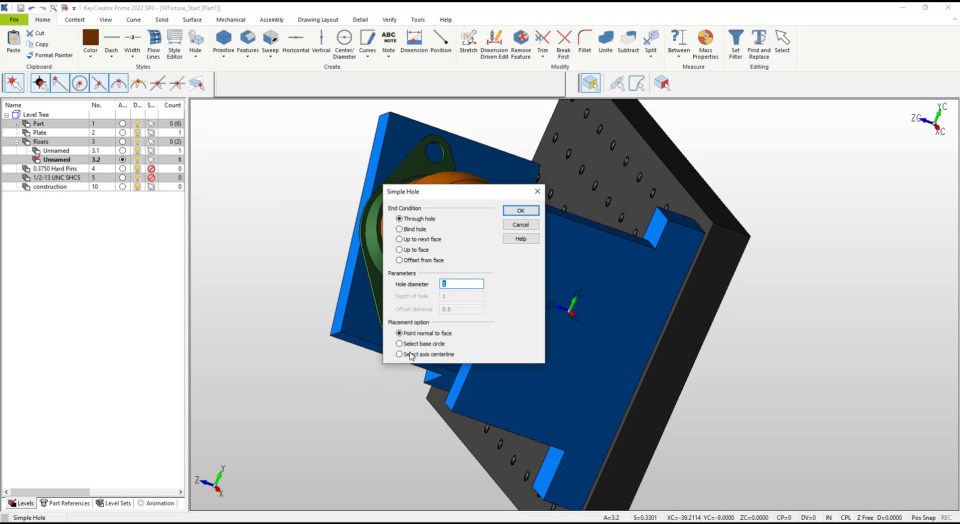Select the Break First tool
This screenshot has height=524, width=960.
pos(563,44)
